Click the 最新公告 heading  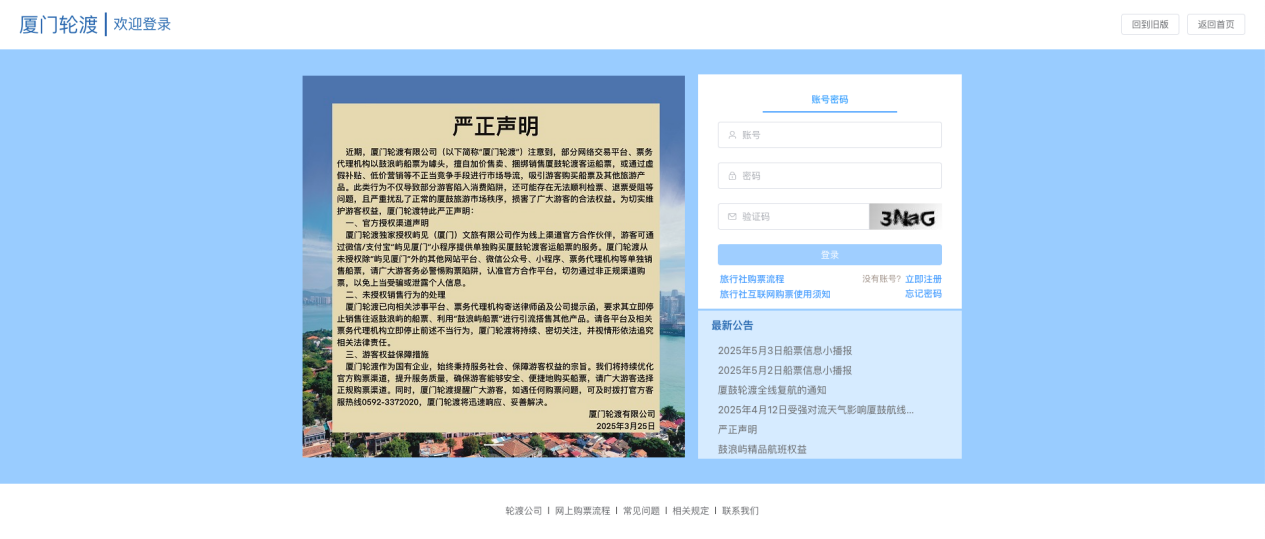click(732, 326)
